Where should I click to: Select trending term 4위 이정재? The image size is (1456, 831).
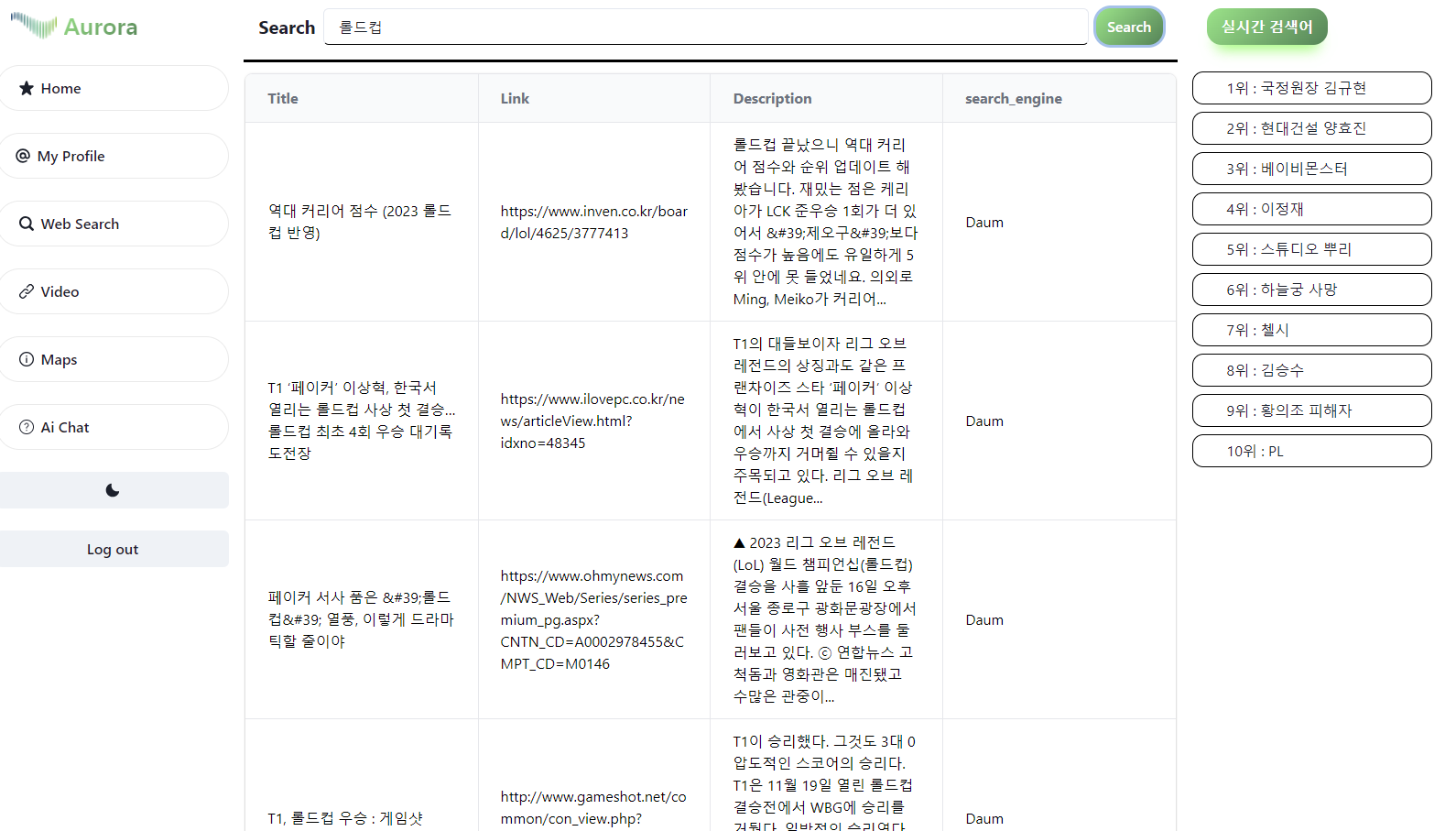[1311, 209]
